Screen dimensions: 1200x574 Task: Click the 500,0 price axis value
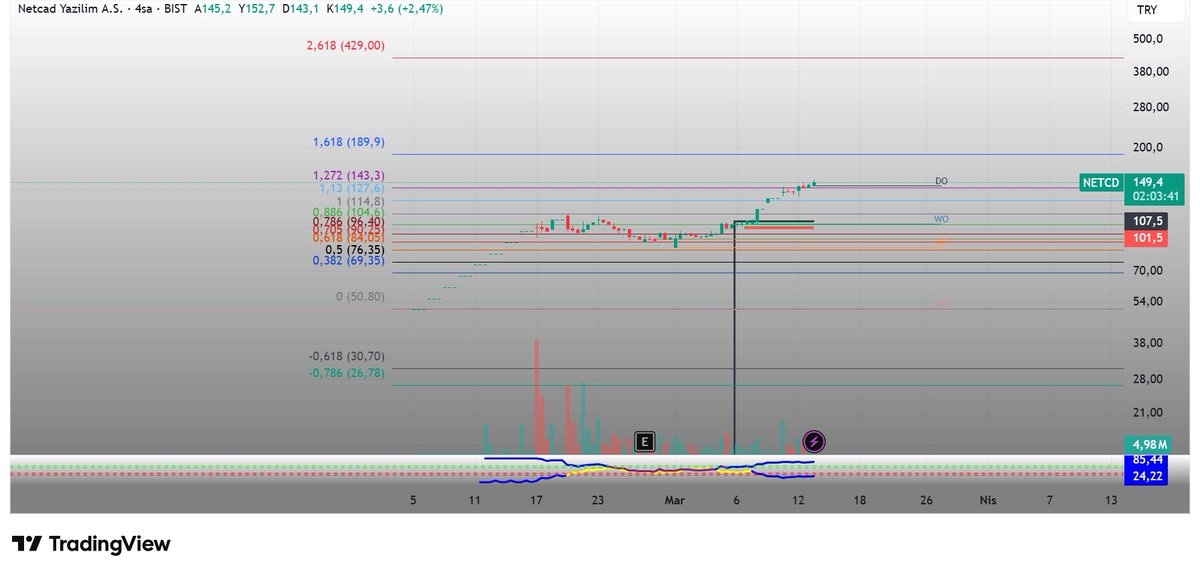[1147, 39]
